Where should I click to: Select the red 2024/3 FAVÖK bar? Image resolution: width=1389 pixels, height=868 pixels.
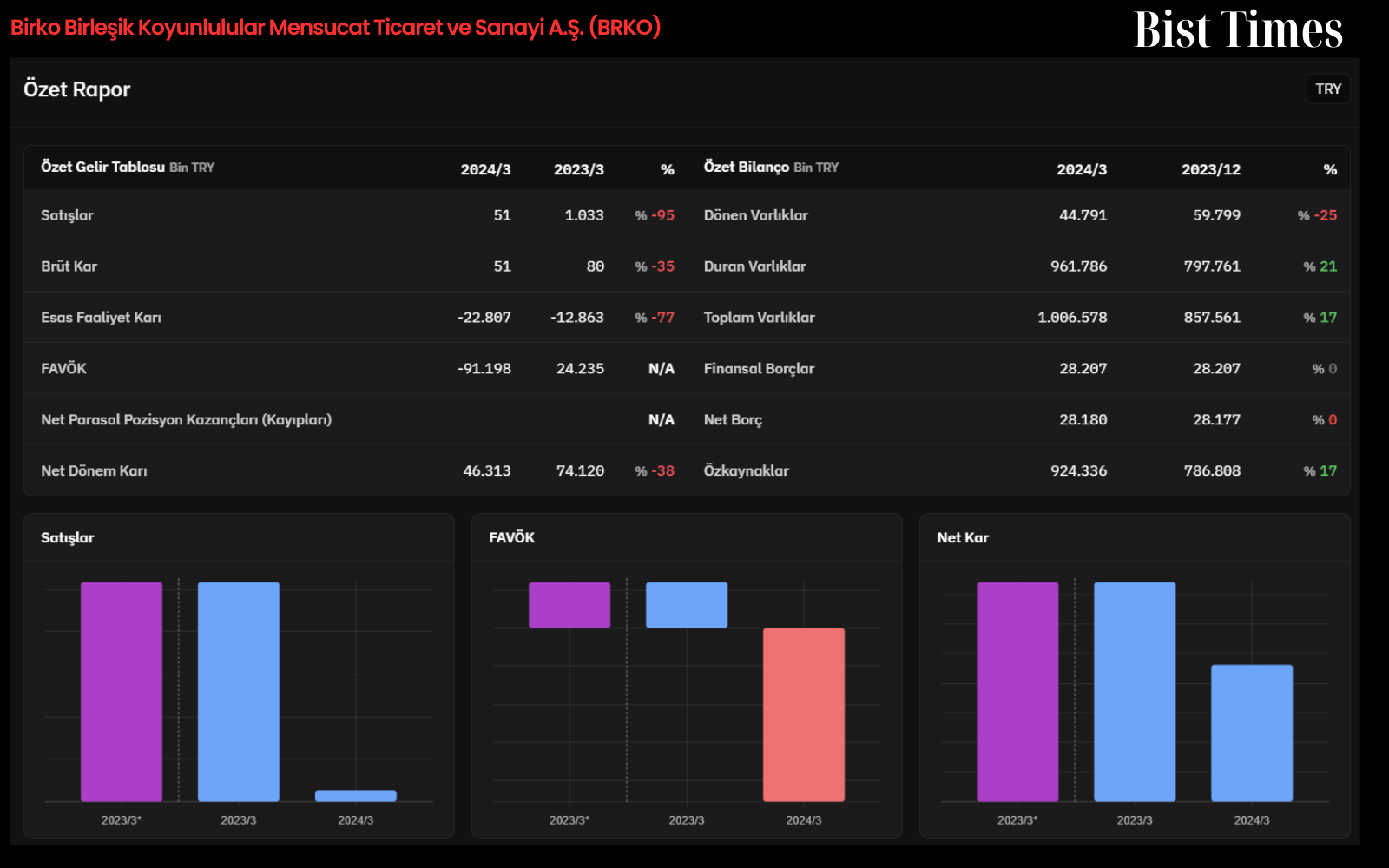[803, 714]
